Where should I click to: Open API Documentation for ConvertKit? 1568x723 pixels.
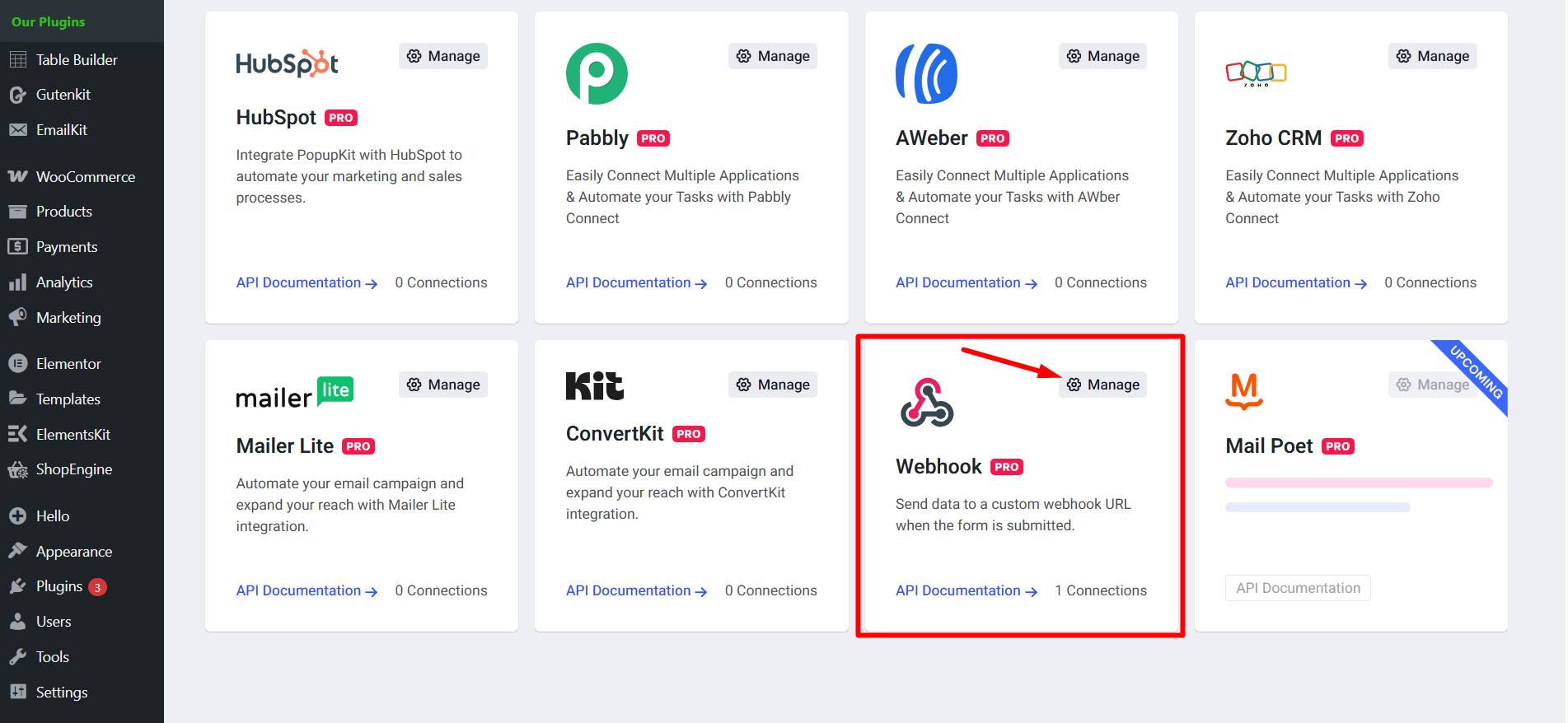point(628,590)
